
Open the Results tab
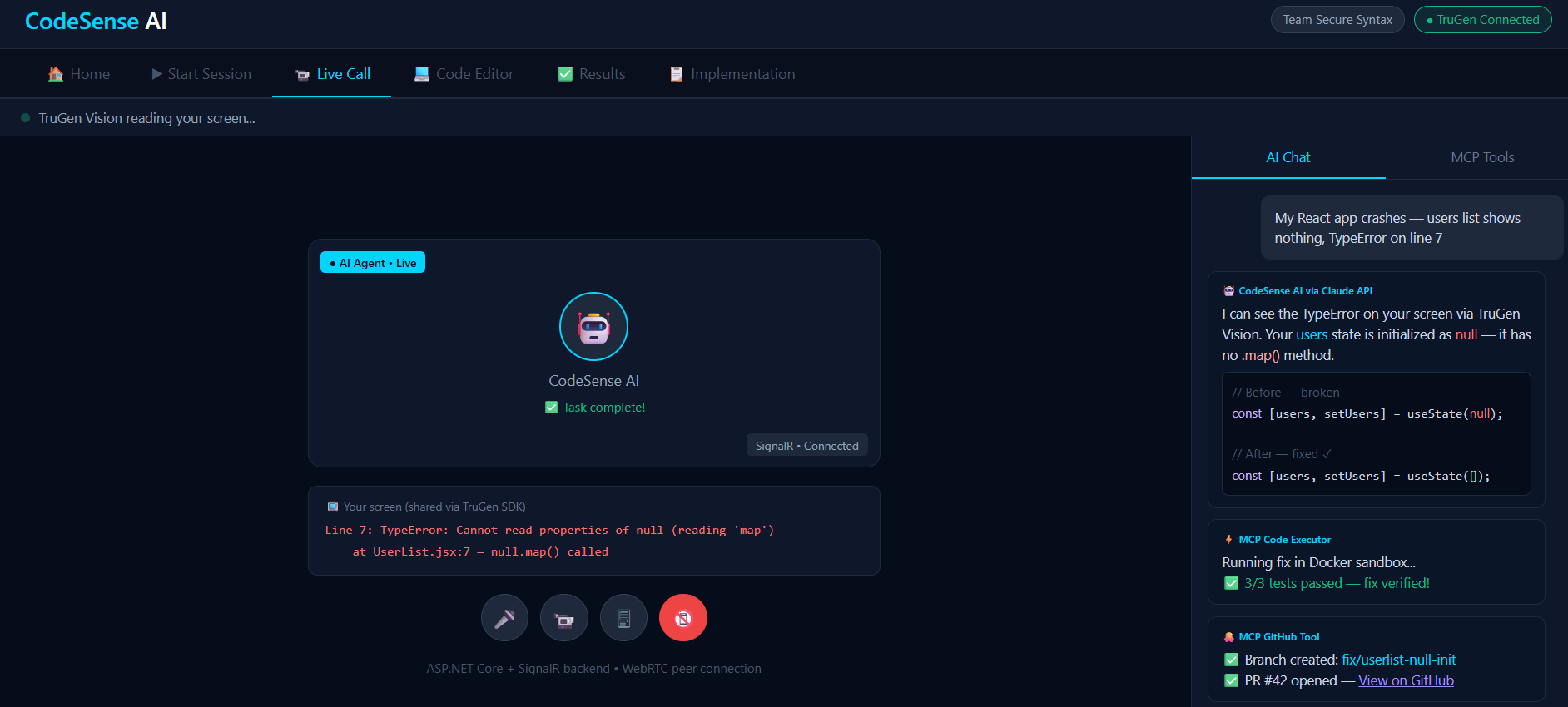pos(592,74)
